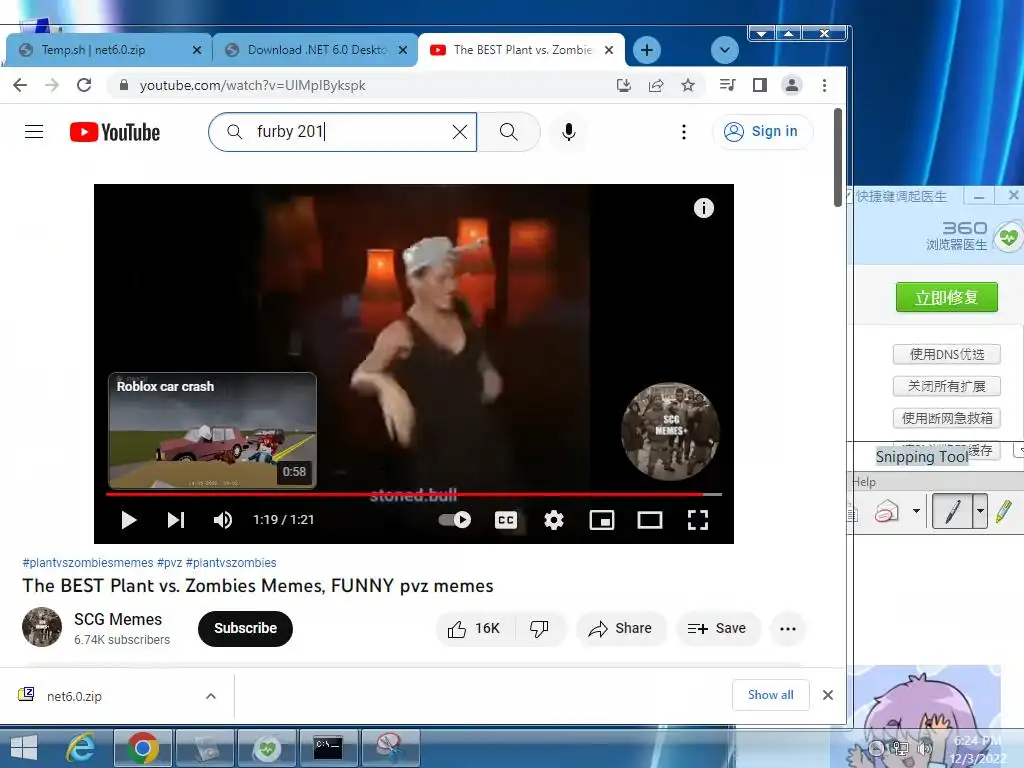Viewport: 1024px width, 768px height.
Task: Select The BEST Plant vs. Zombies tab
Action: click(x=522, y=50)
